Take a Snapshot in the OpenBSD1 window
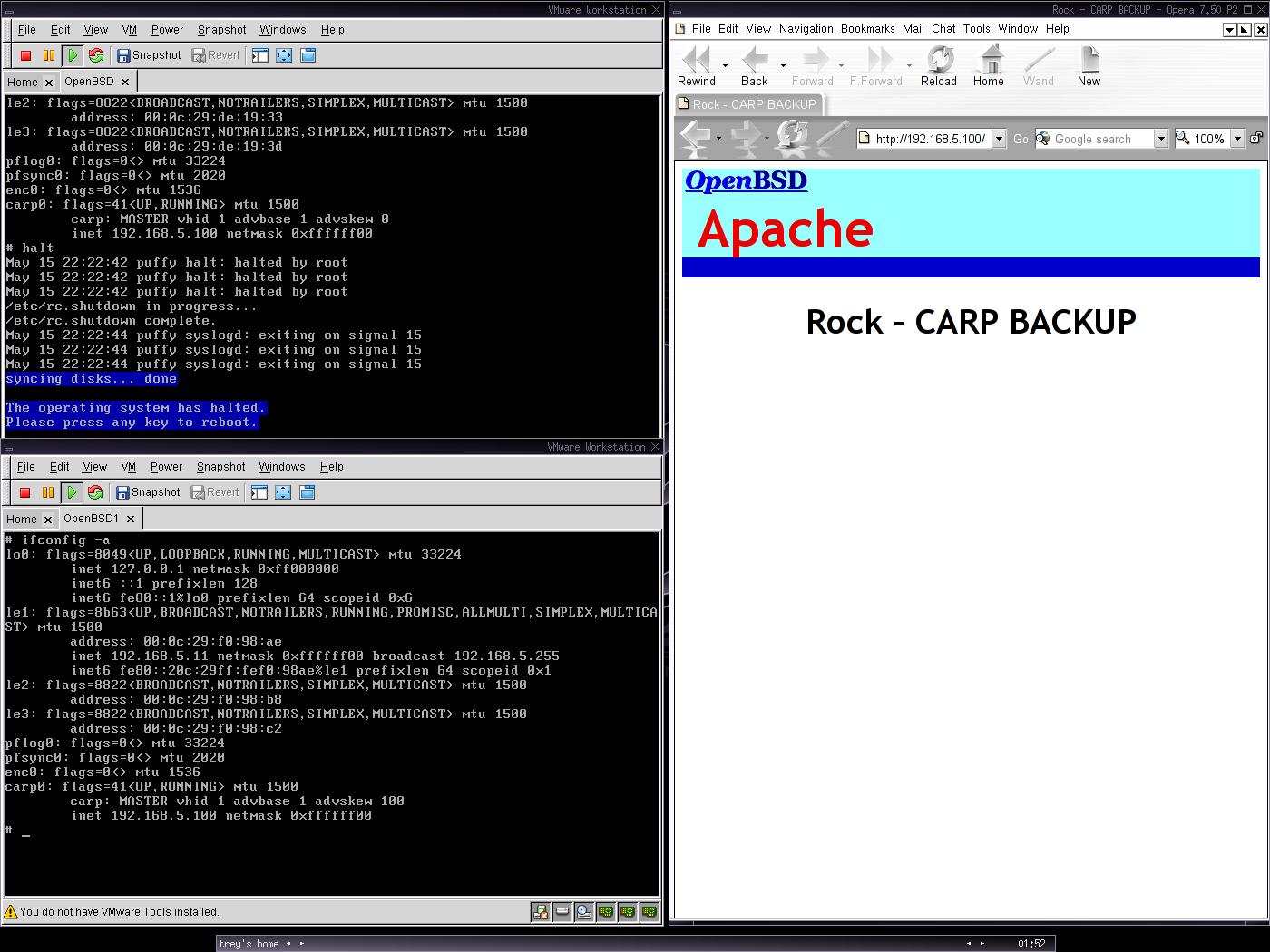1270x952 pixels. coord(148,492)
